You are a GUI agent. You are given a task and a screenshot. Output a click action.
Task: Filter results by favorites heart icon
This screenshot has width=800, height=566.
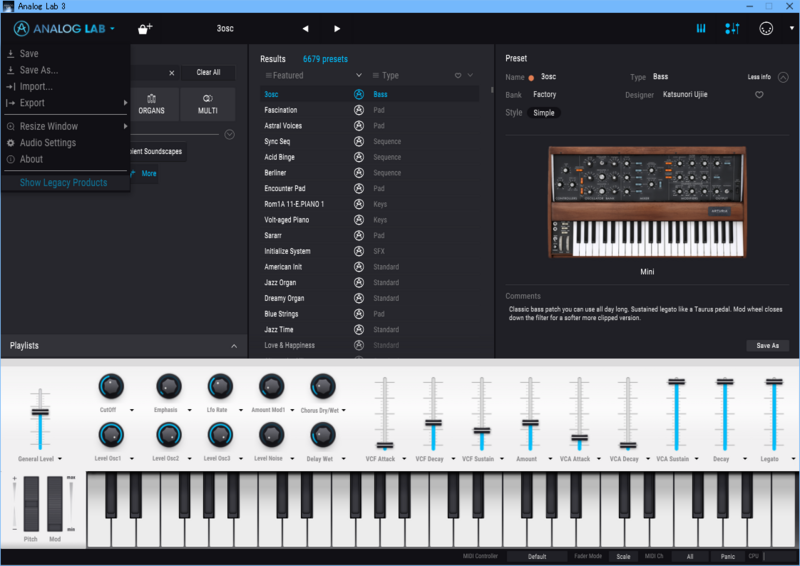[x=458, y=76]
